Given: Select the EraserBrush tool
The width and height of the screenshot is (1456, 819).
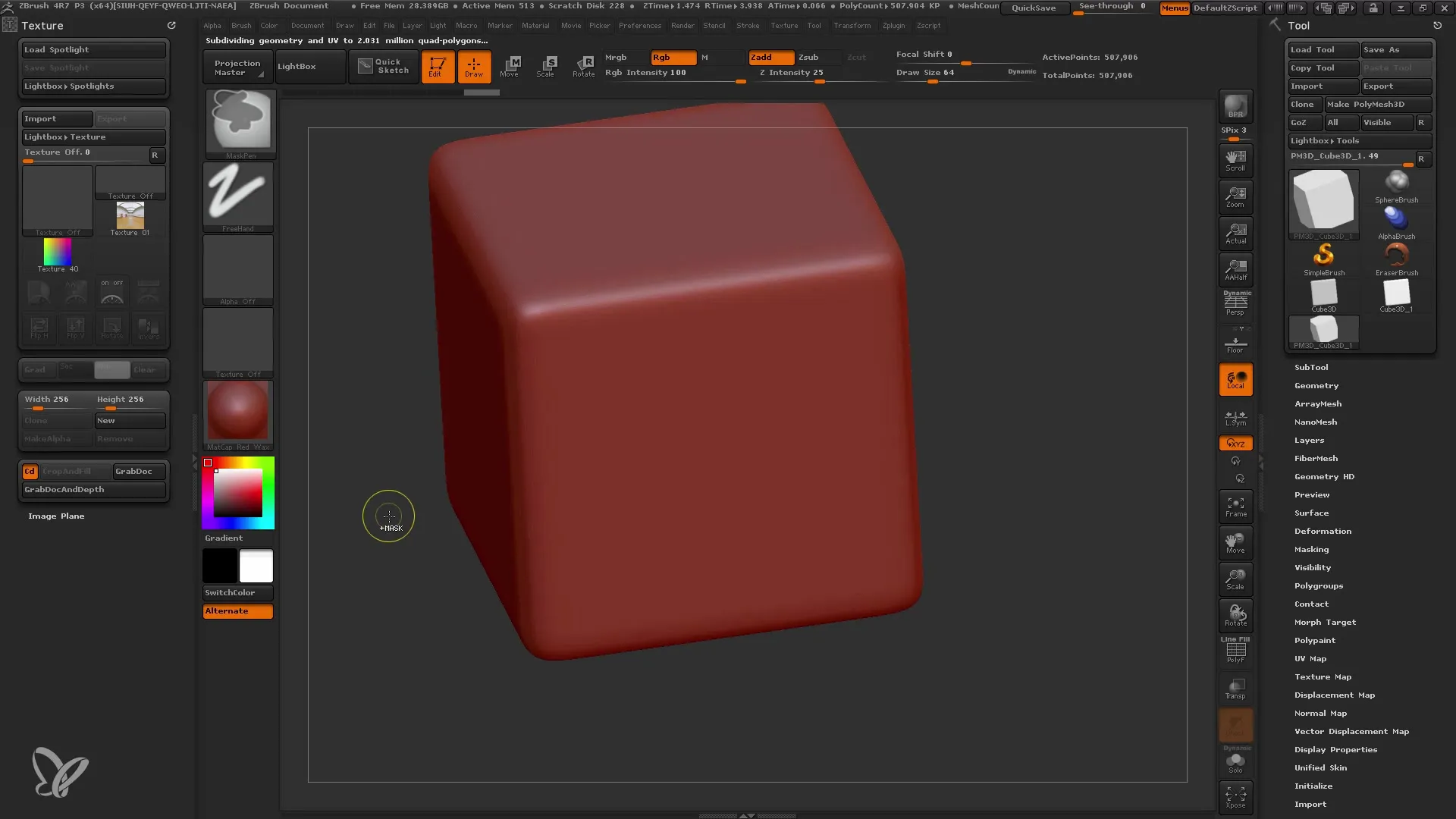Looking at the screenshot, I should [x=1396, y=257].
